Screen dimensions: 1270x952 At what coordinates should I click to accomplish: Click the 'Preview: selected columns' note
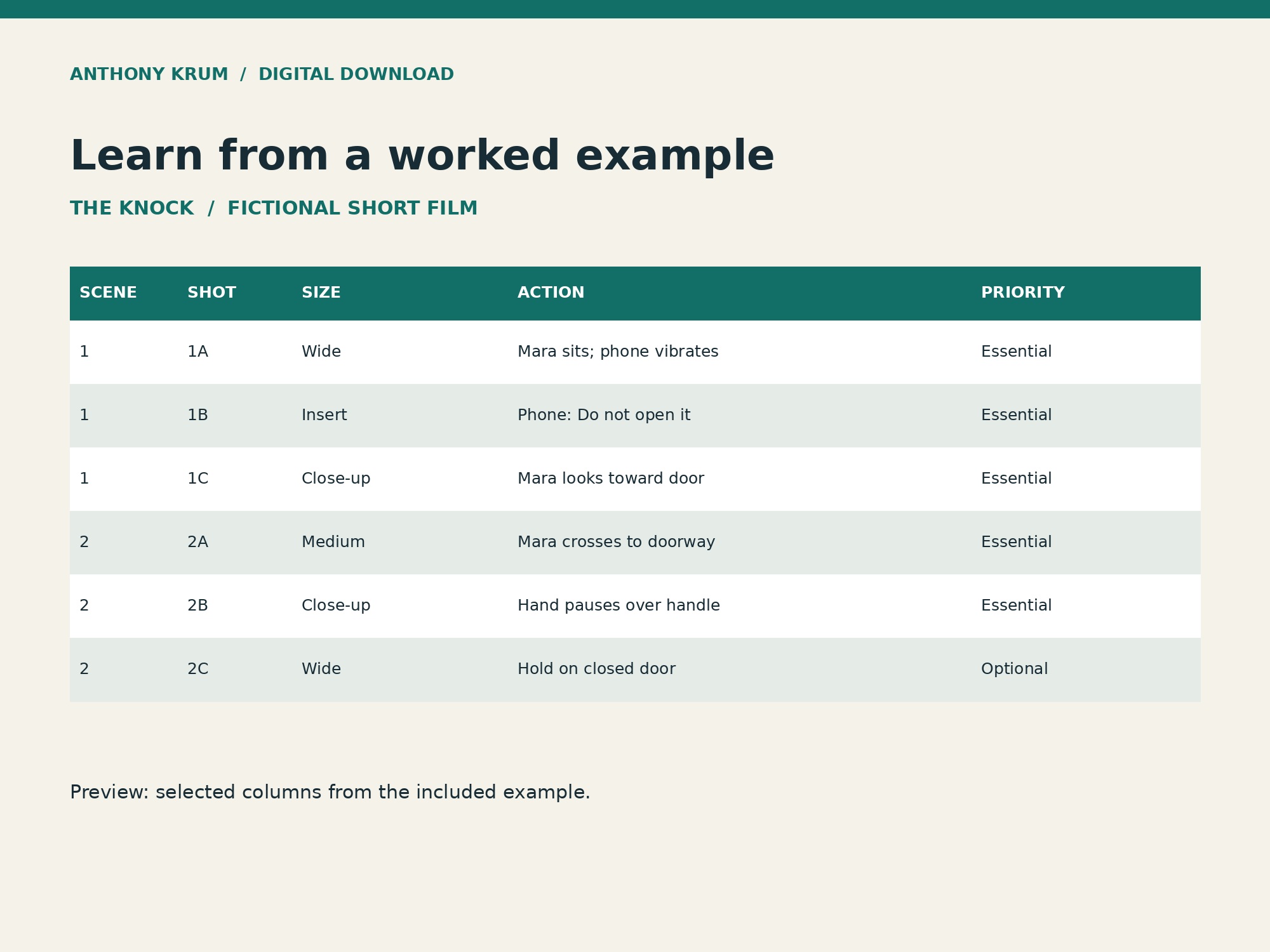(x=330, y=793)
